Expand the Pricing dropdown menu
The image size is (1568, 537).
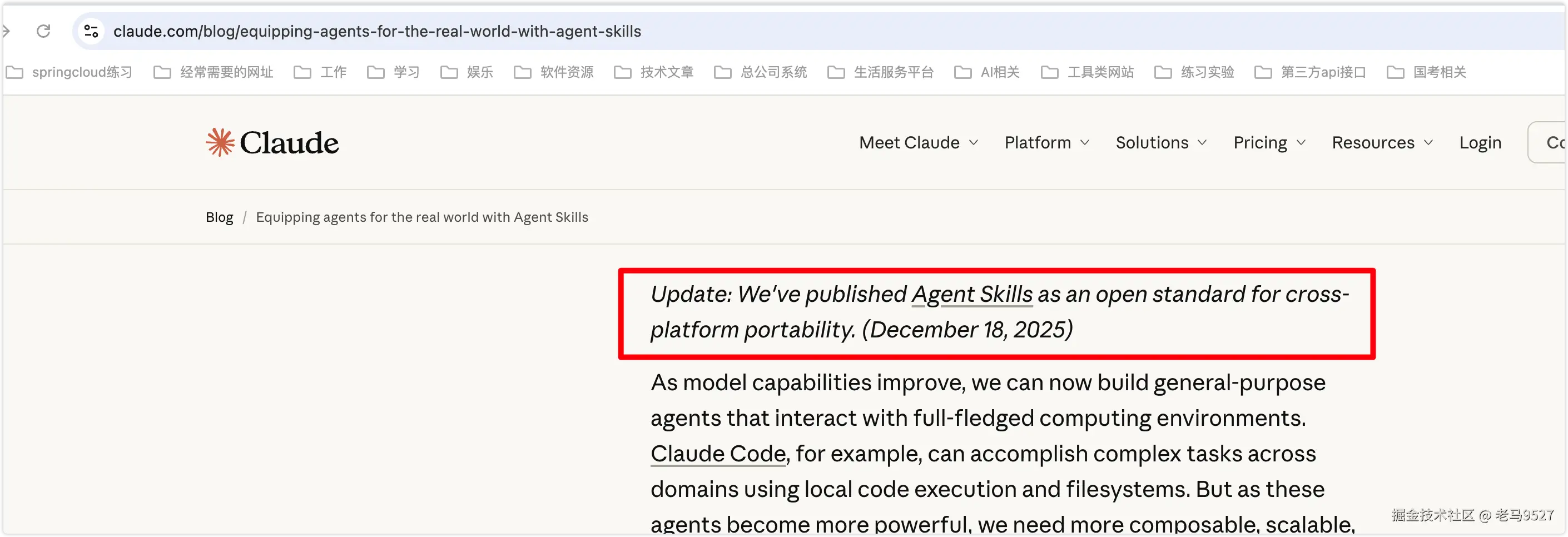pyautogui.click(x=1270, y=142)
